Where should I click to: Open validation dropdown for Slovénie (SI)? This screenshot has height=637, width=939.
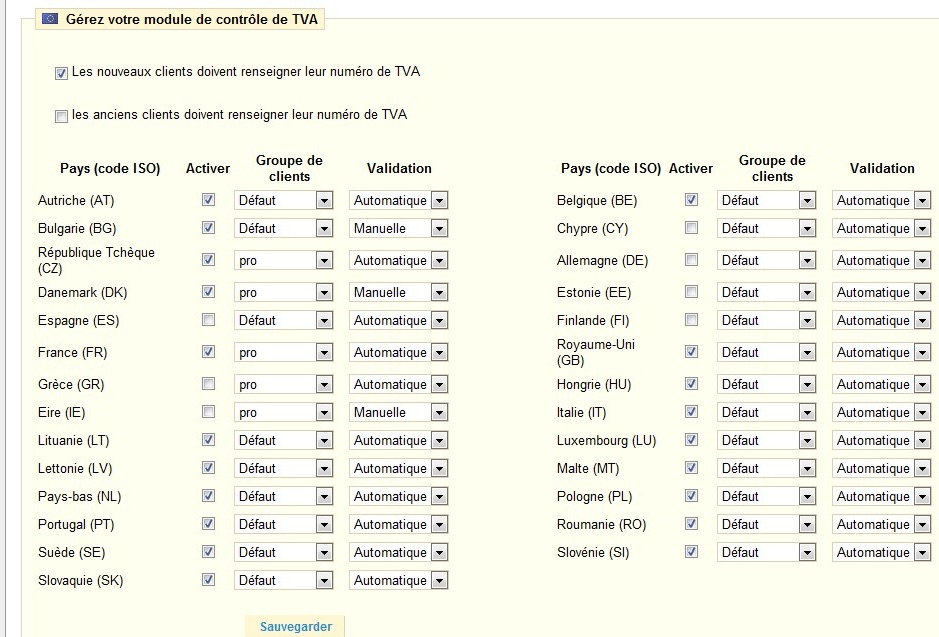click(882, 552)
